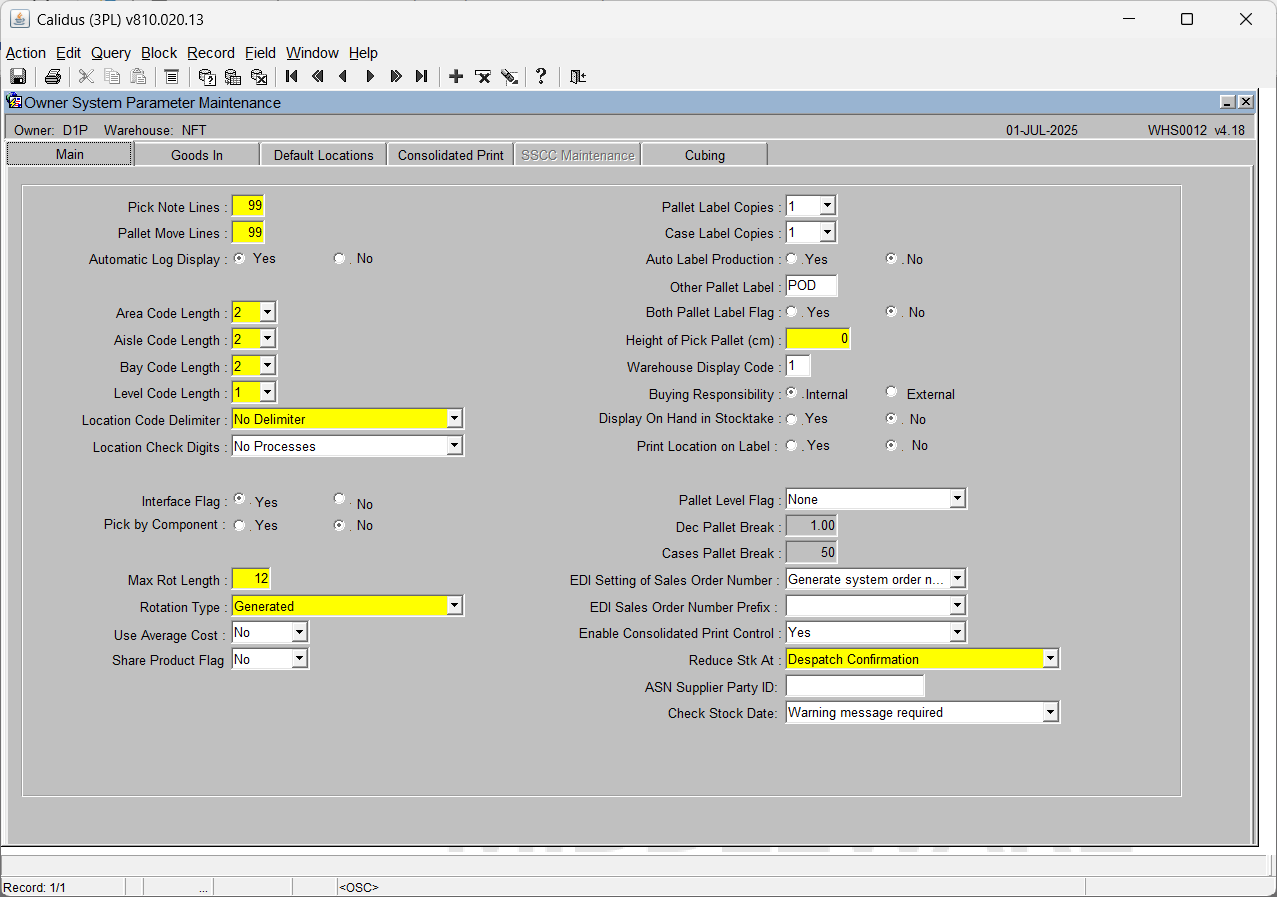Select Internal for Buying Responsibility
The height and width of the screenshot is (897, 1277).
(x=792, y=392)
